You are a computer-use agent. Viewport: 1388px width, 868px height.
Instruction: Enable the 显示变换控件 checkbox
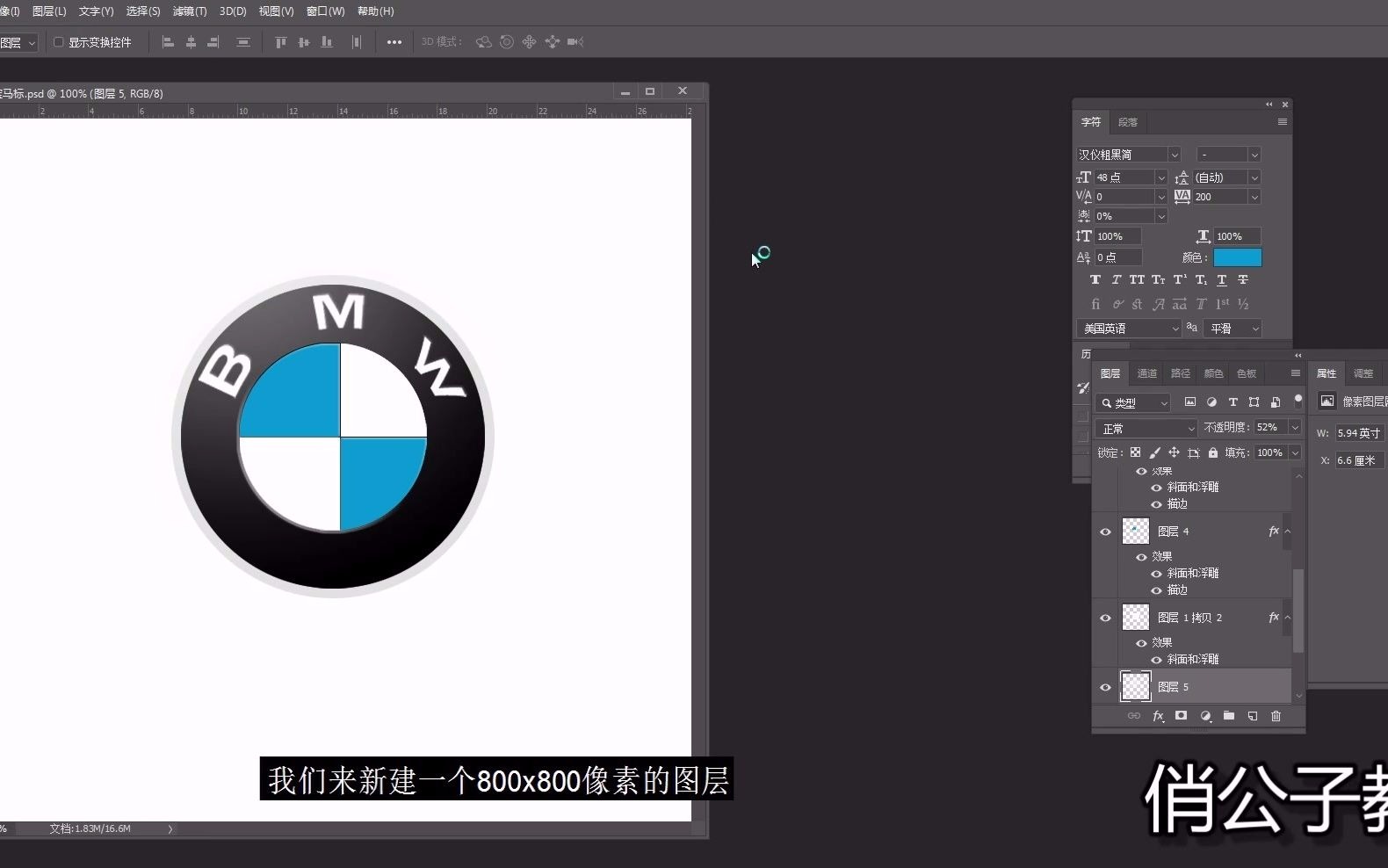59,42
